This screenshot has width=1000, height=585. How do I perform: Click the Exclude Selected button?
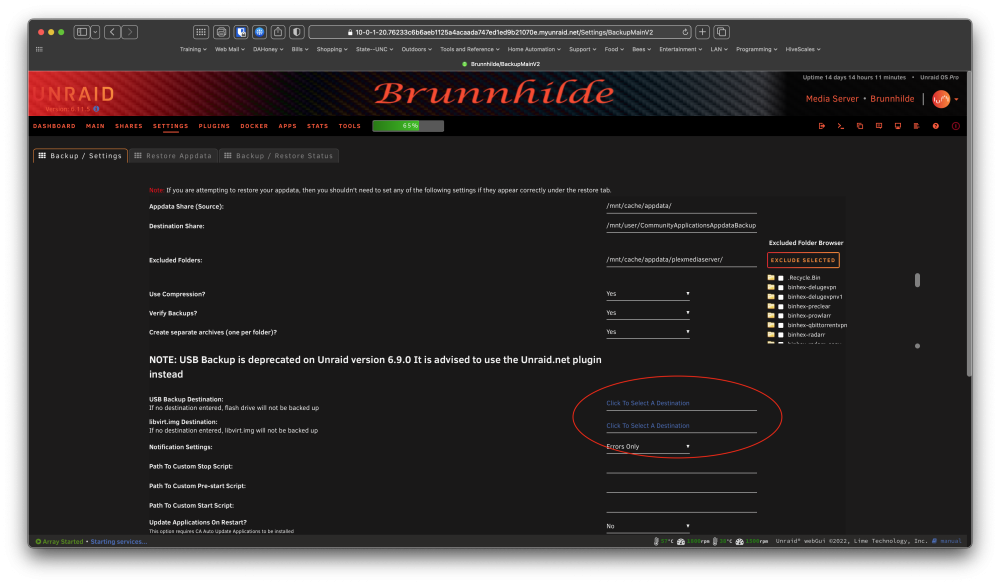click(803, 260)
